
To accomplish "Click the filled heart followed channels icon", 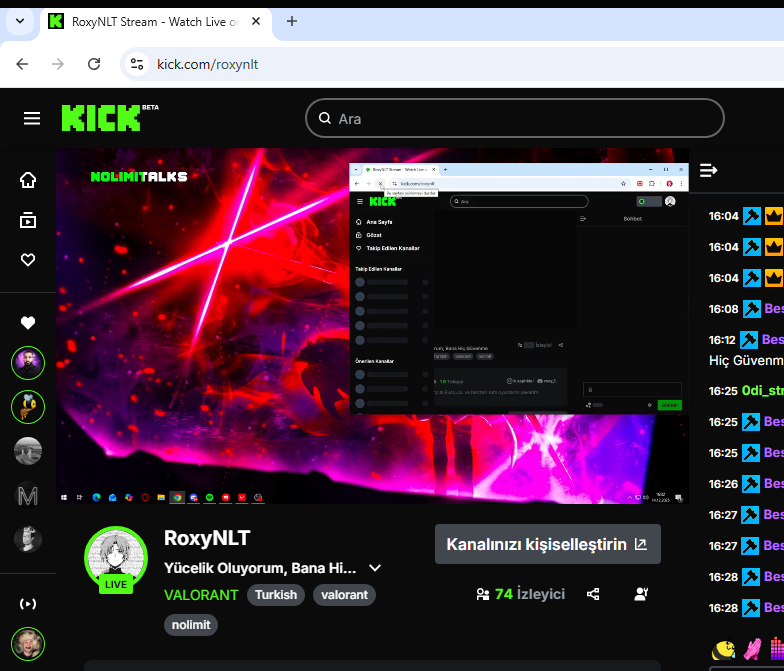I will tap(28, 323).
